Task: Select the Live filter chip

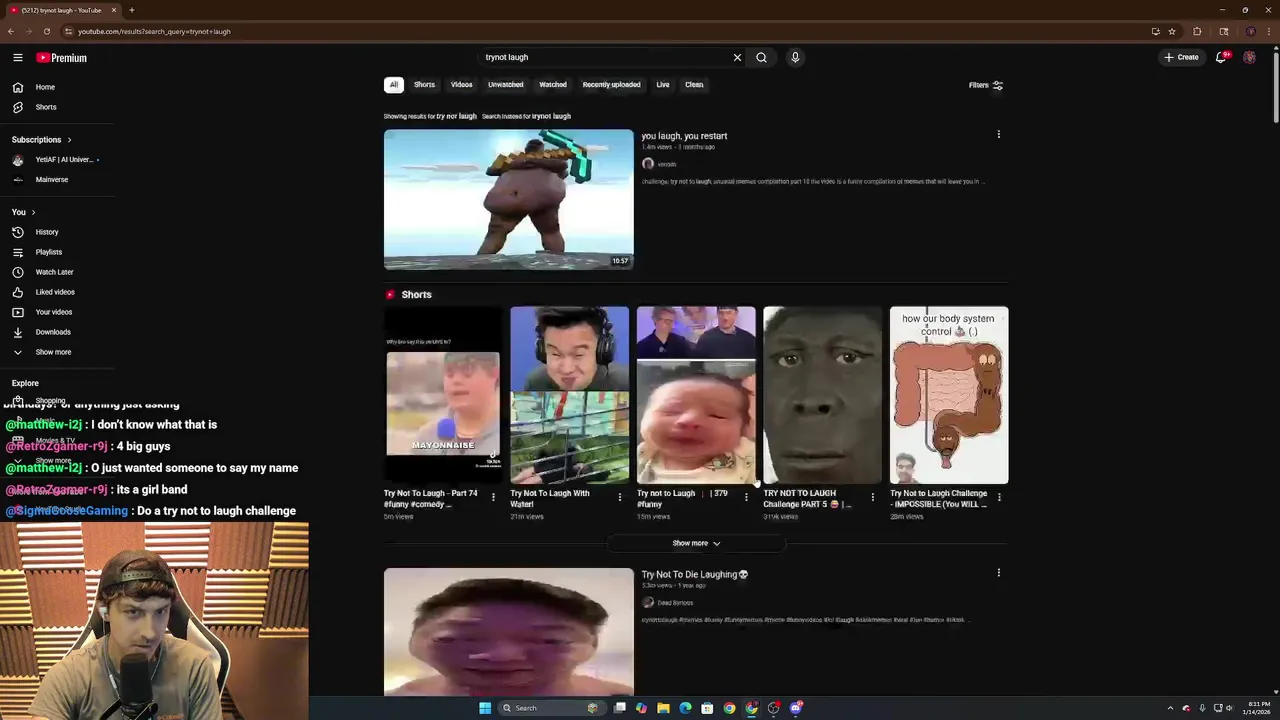Action: click(663, 85)
